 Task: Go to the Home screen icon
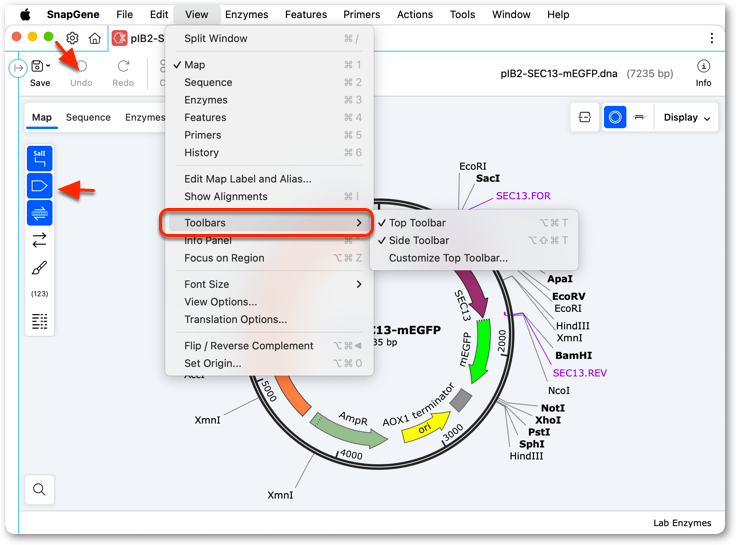[x=95, y=38]
